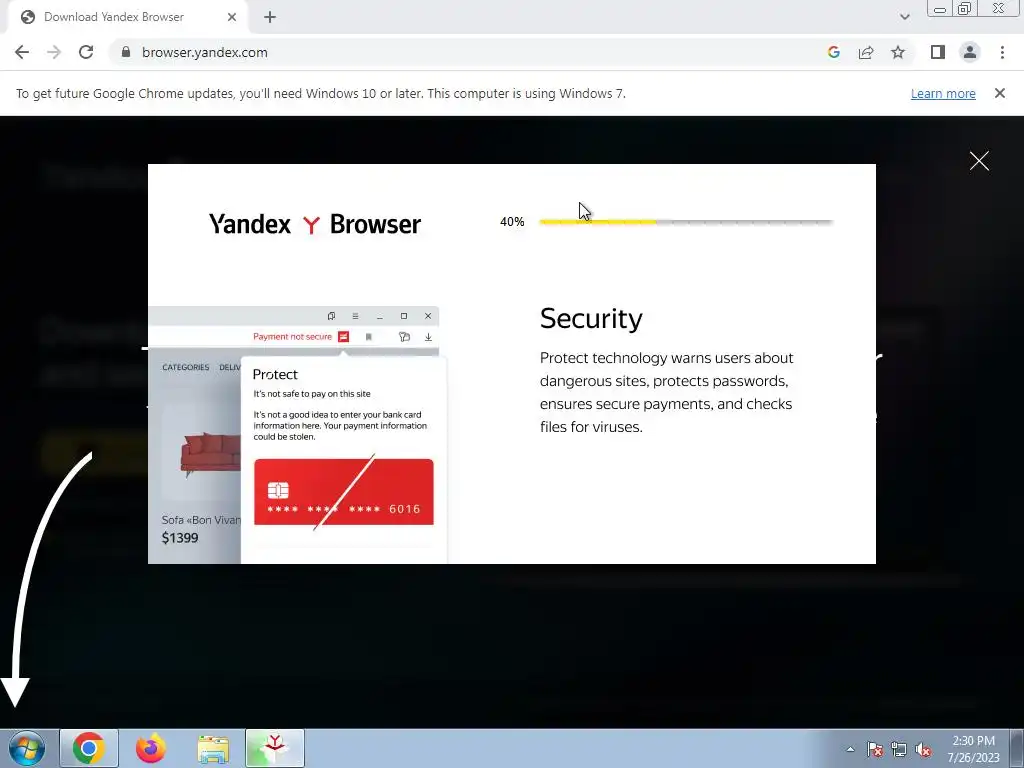The height and width of the screenshot is (768, 1024).
Task: Open the network status tray icon
Action: [x=899, y=749]
